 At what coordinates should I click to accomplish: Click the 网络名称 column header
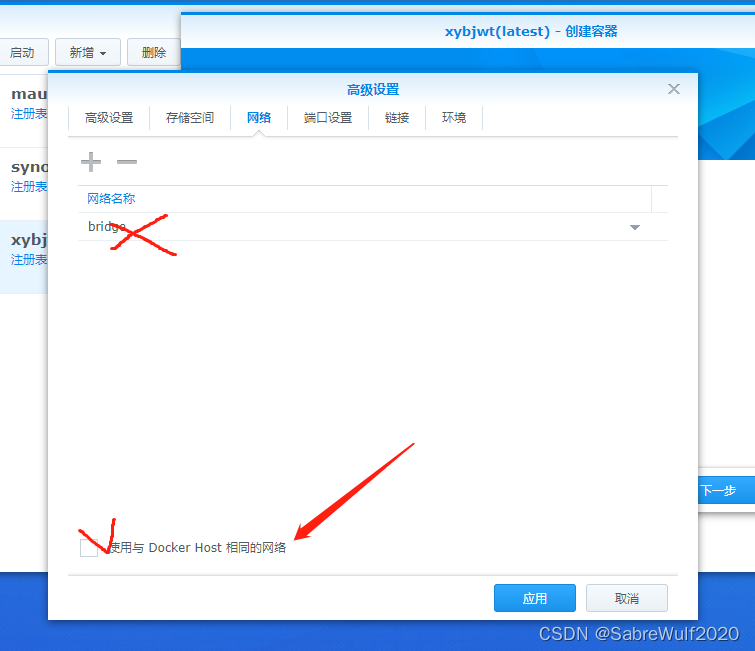[364, 198]
